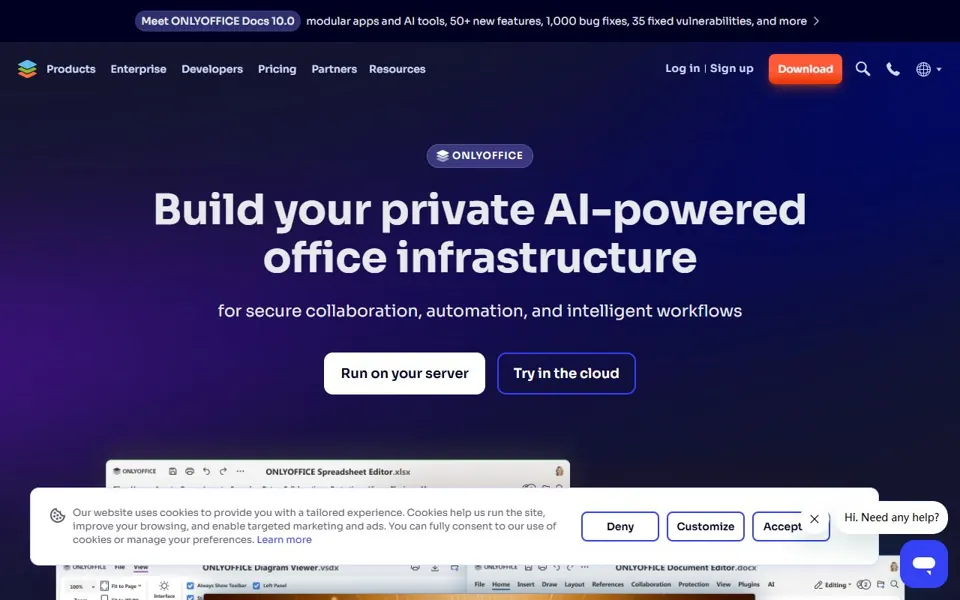Select the Insert tab in Document Editor preview
The image size is (960, 600).
pos(526,585)
